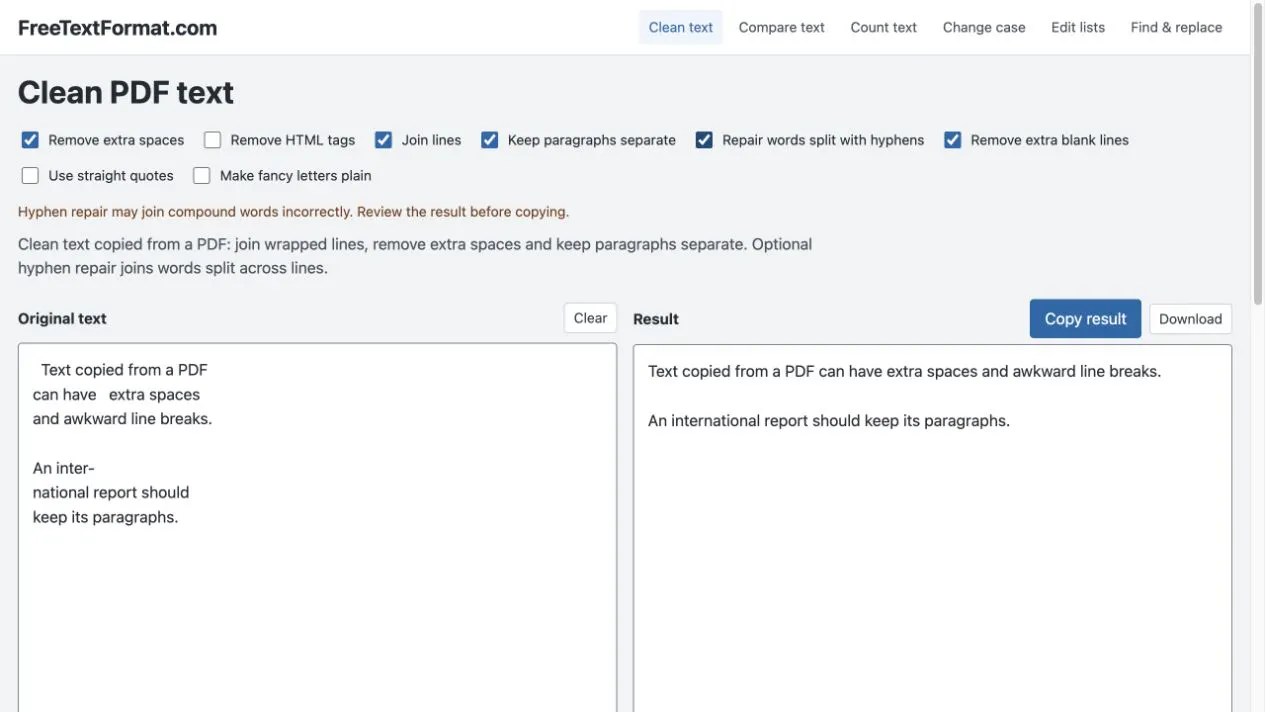This screenshot has width=1265, height=712.
Task: Enable Use straight quotes checkbox
Action: click(30, 176)
